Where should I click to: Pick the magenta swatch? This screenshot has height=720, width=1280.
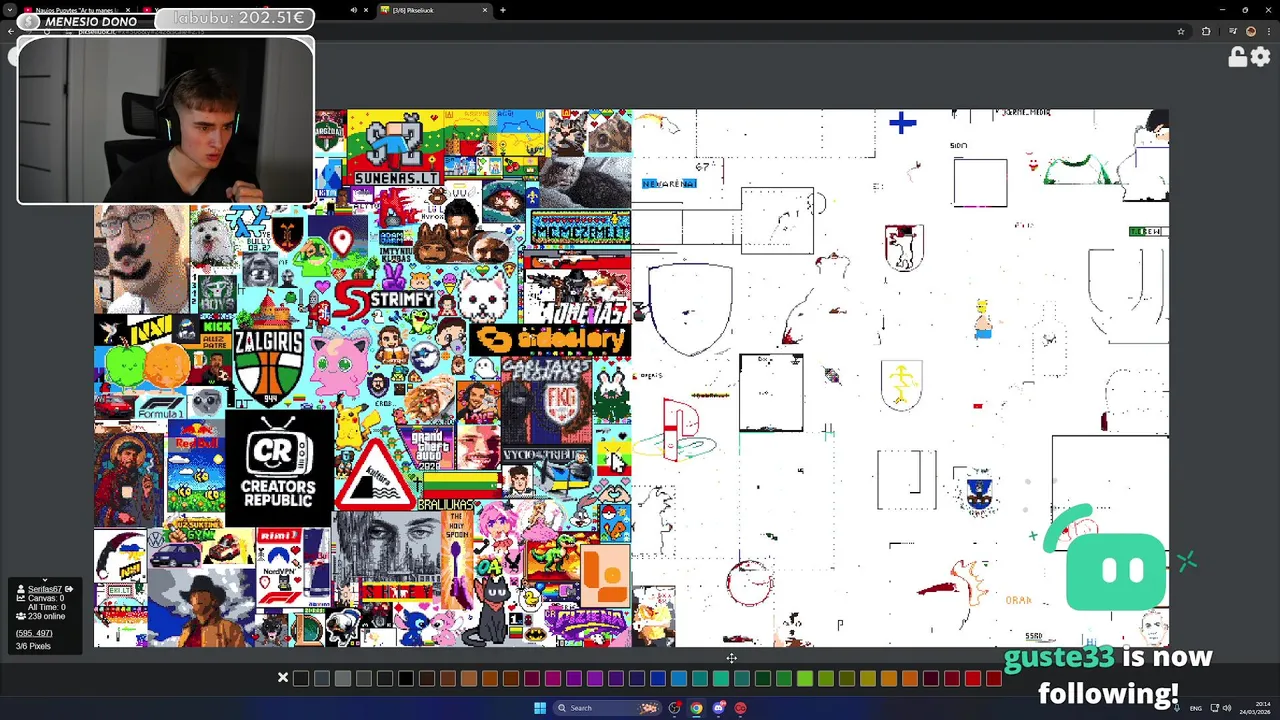click(552, 679)
